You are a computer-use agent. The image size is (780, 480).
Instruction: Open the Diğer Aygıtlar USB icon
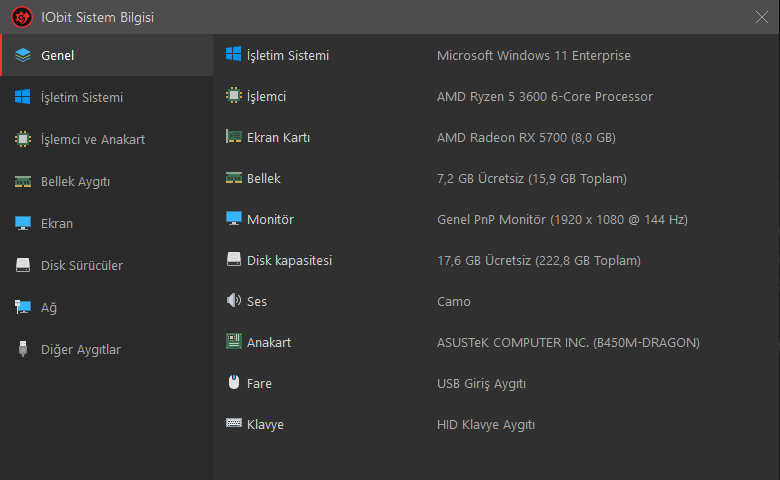click(23, 349)
